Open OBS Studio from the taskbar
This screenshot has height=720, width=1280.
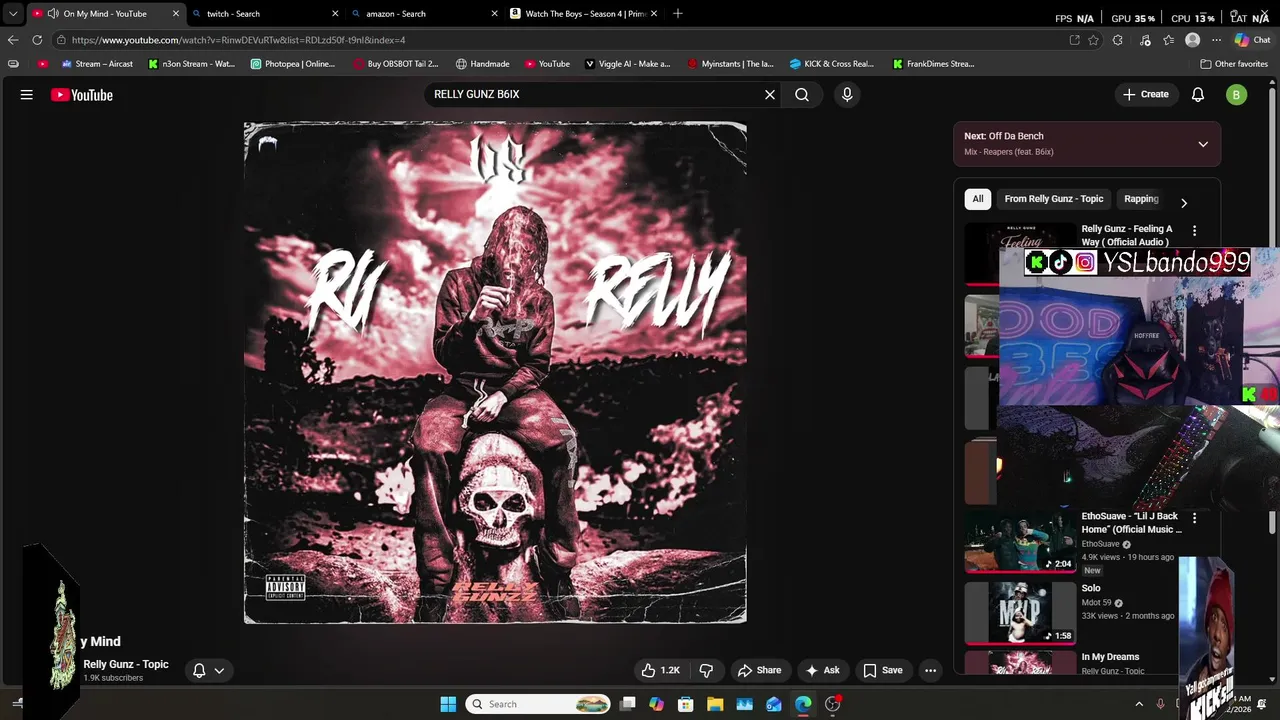(832, 704)
